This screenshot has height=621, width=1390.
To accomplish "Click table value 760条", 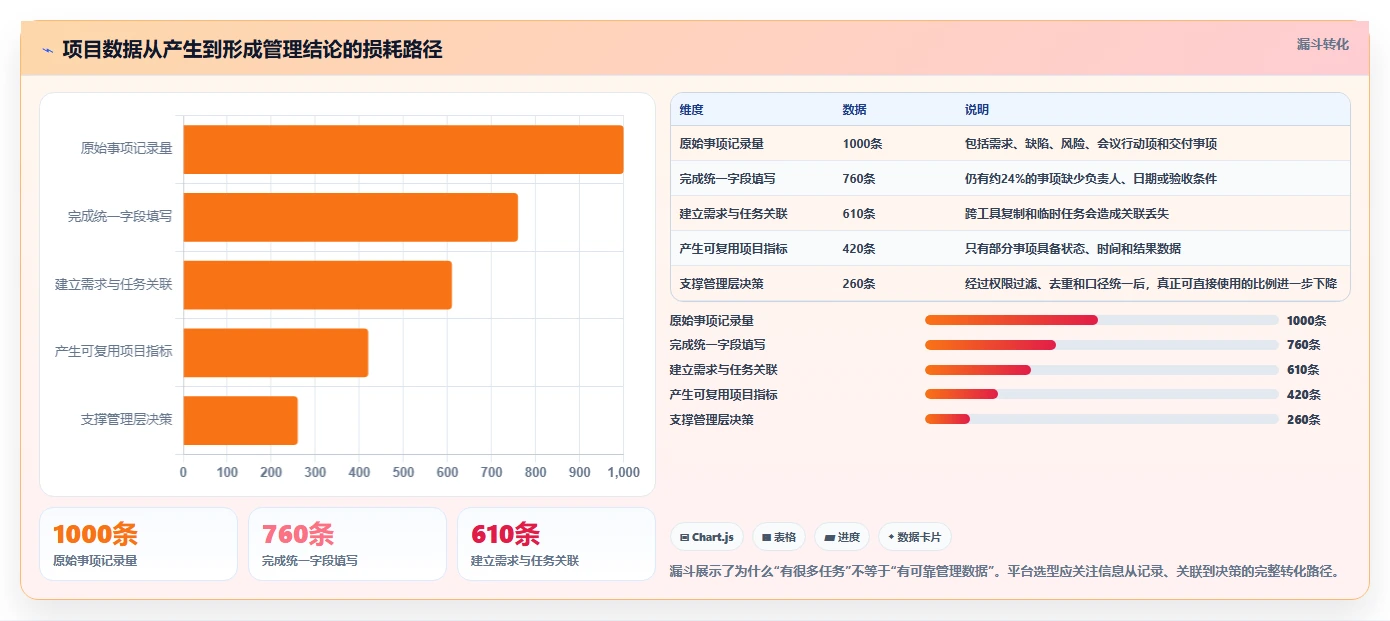I will coord(859,179).
